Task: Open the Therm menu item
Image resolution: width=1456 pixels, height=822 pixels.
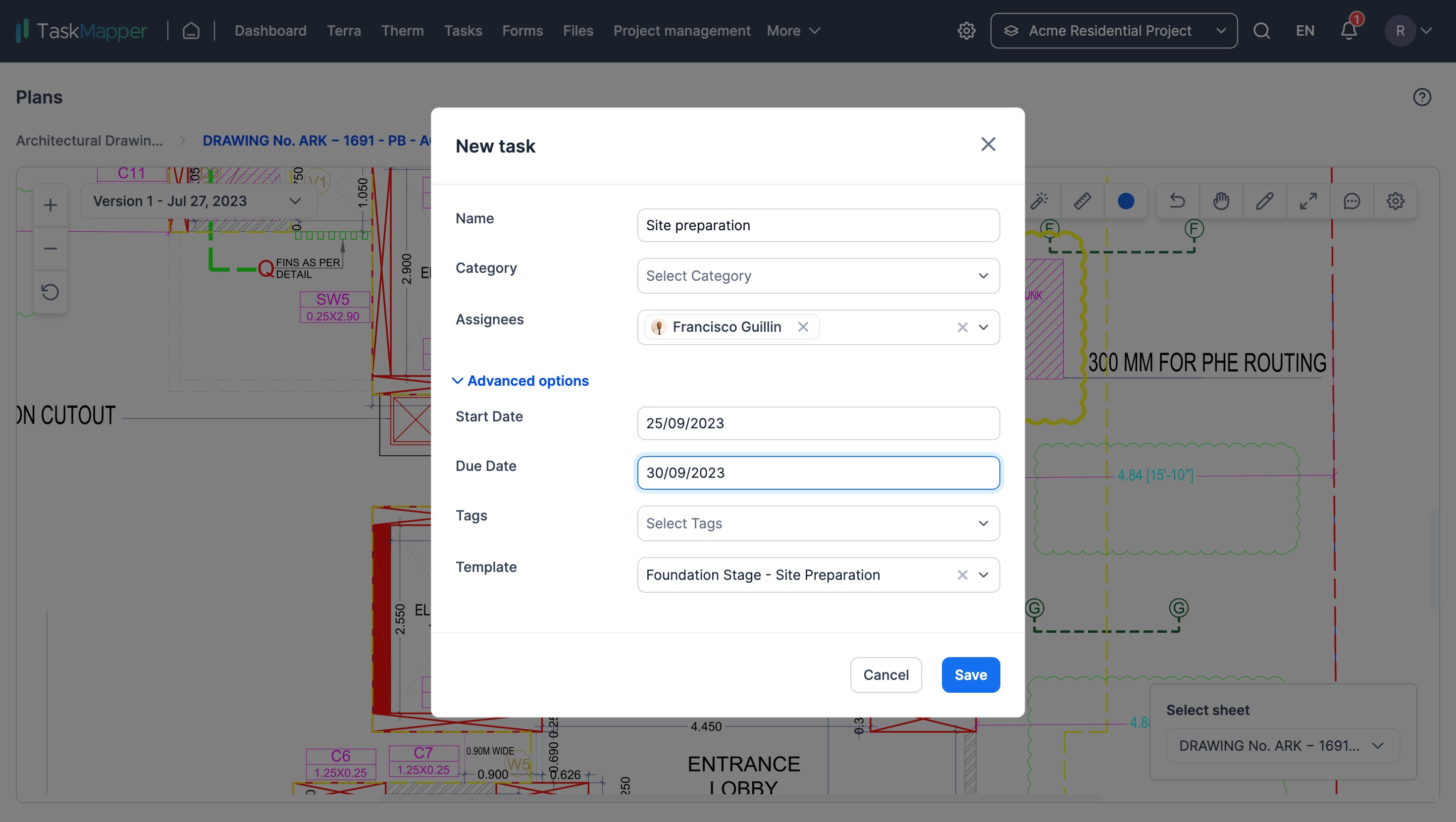Action: pos(403,31)
